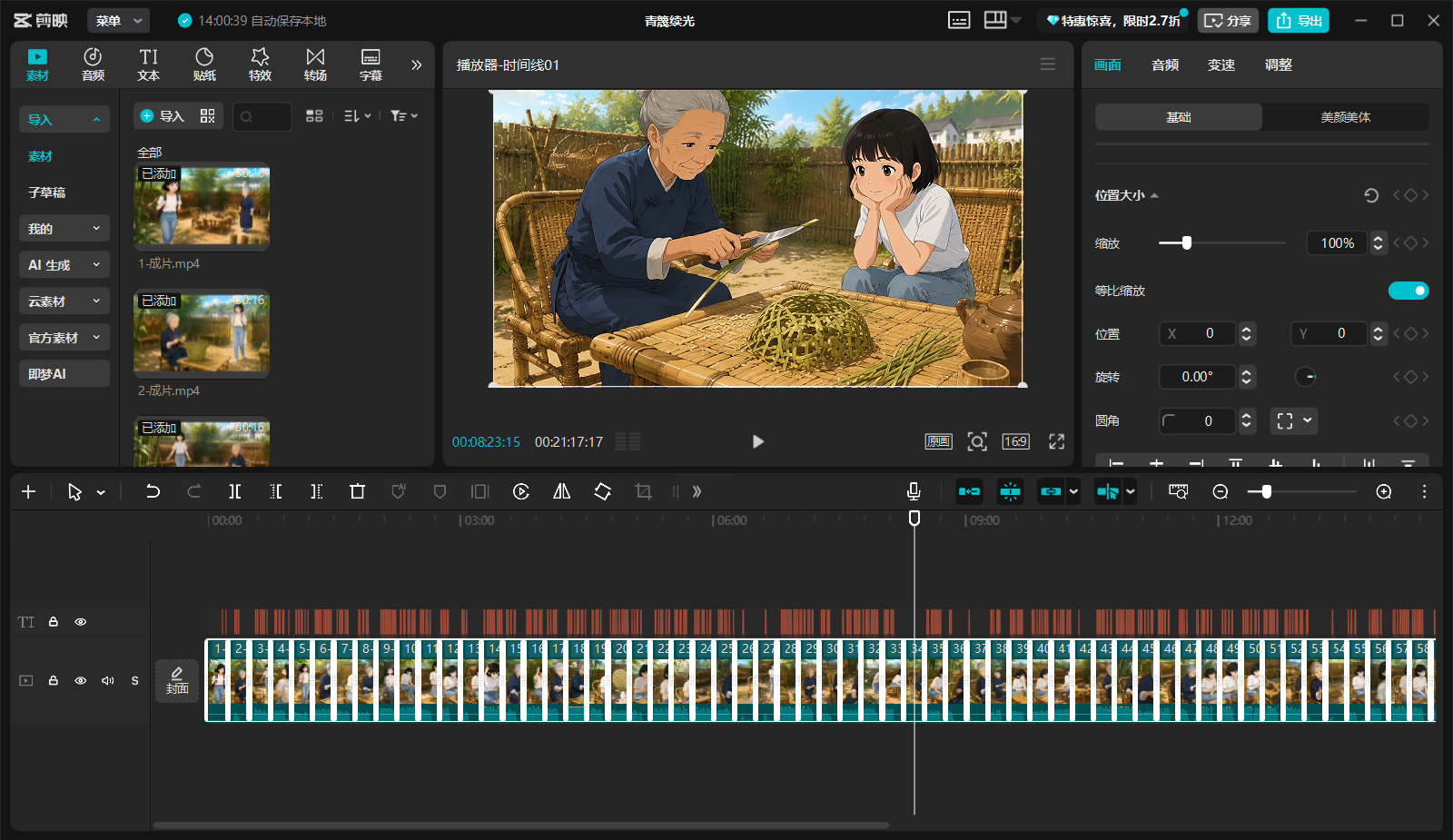Click the rotate icon in timeline toolbar
The width and height of the screenshot is (1453, 840).
click(602, 491)
